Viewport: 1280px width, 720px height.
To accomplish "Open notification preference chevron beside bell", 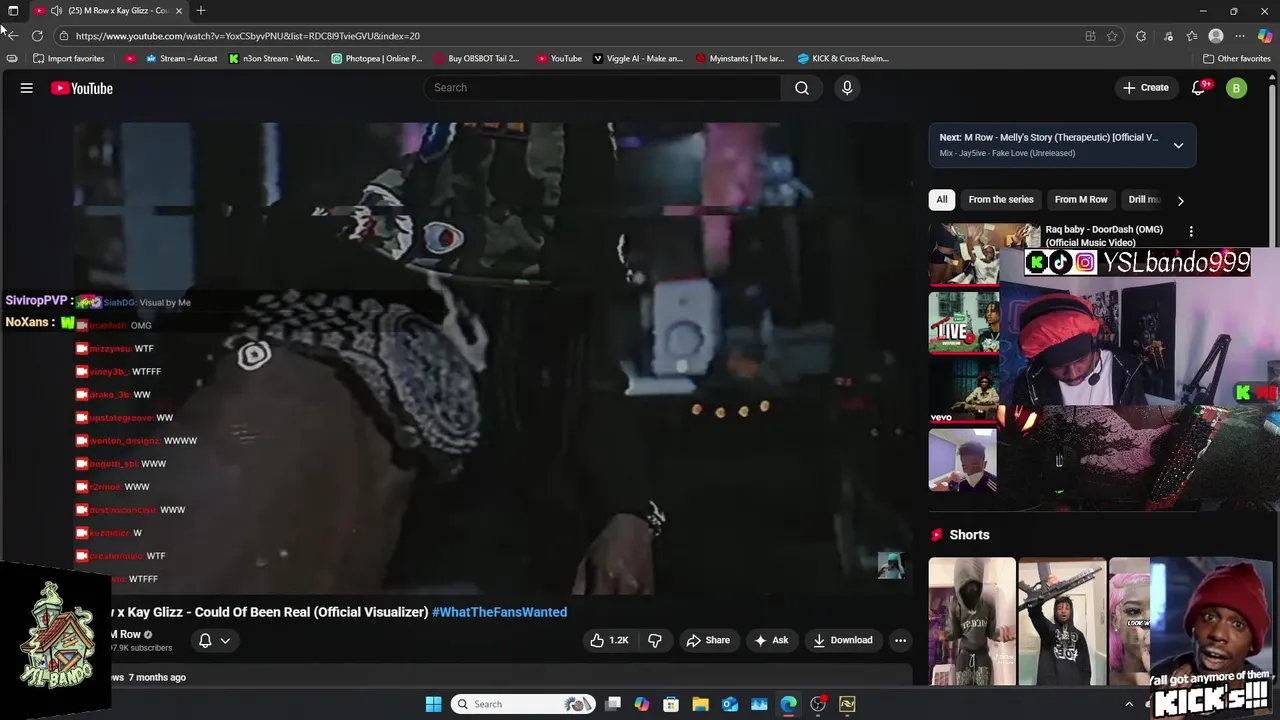I will 225,641.
